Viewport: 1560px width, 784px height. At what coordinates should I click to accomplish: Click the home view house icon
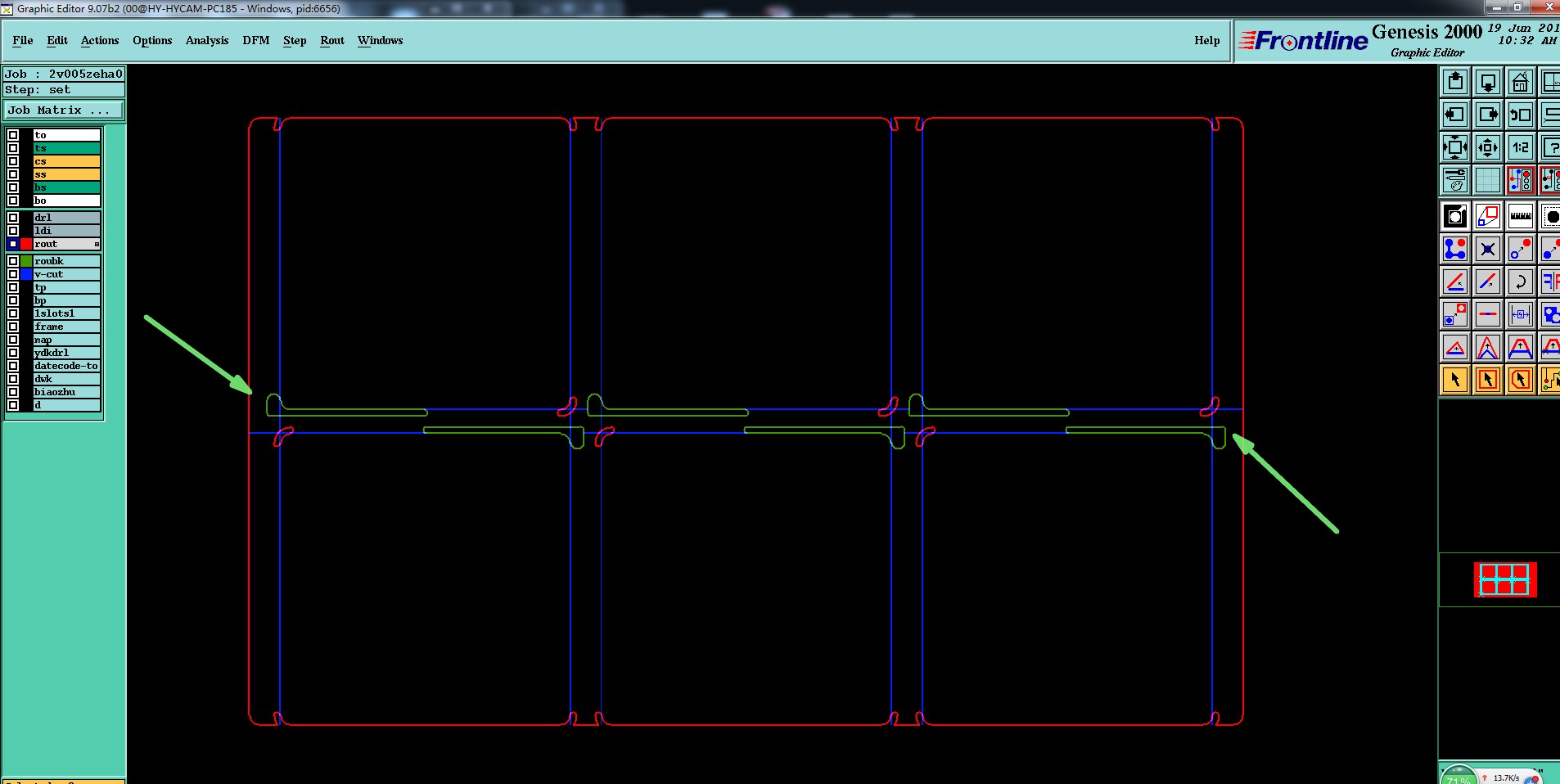click(x=1520, y=82)
